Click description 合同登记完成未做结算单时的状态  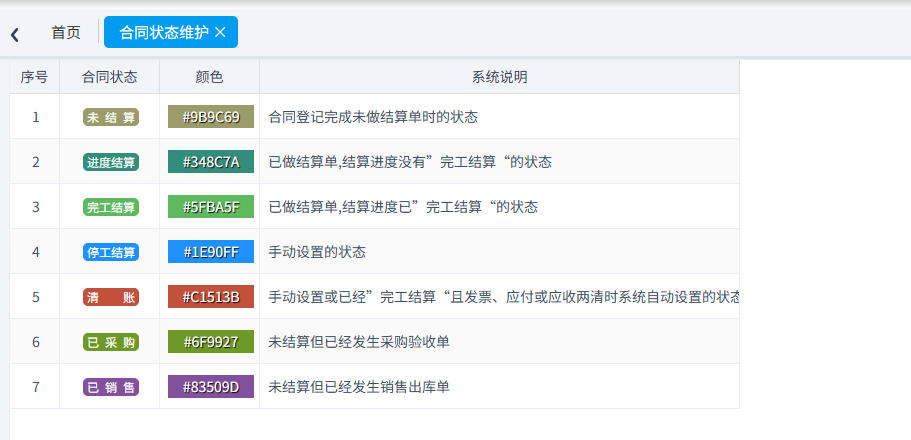pos(373,117)
